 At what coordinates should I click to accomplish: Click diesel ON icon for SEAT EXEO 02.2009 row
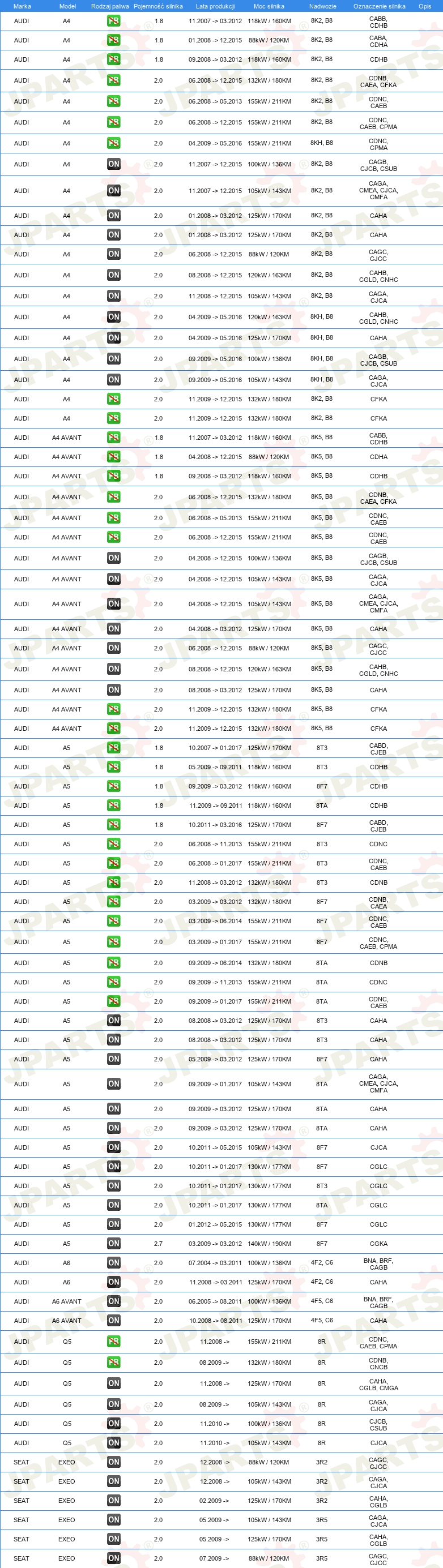pyautogui.click(x=113, y=1501)
